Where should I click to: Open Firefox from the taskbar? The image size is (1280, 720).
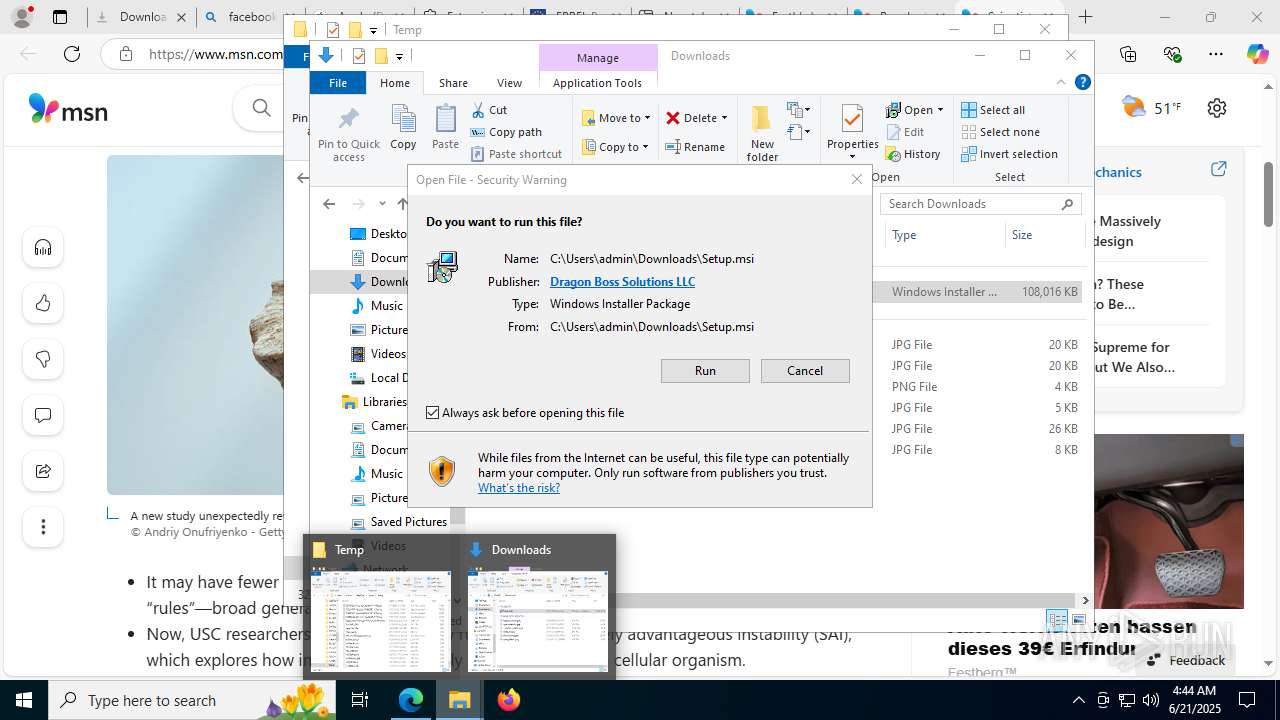point(508,700)
